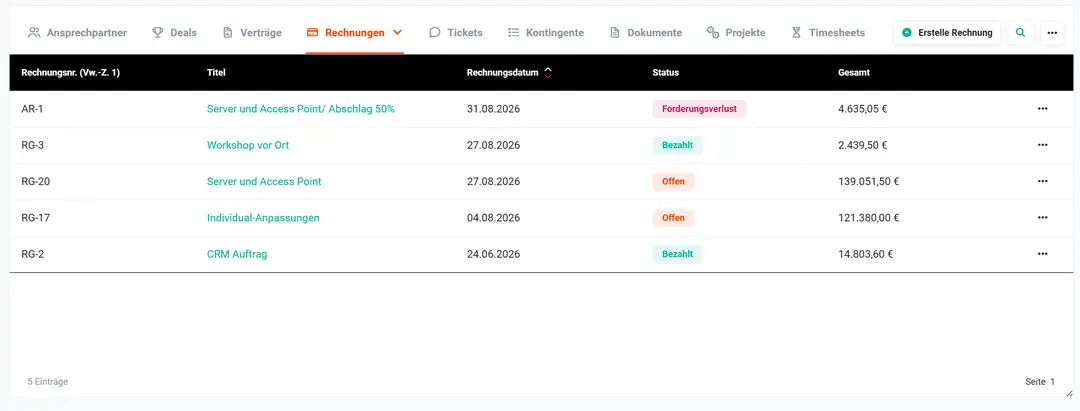This screenshot has width=1080, height=411.
Task: Switch to the Deals tab
Action: (174, 32)
